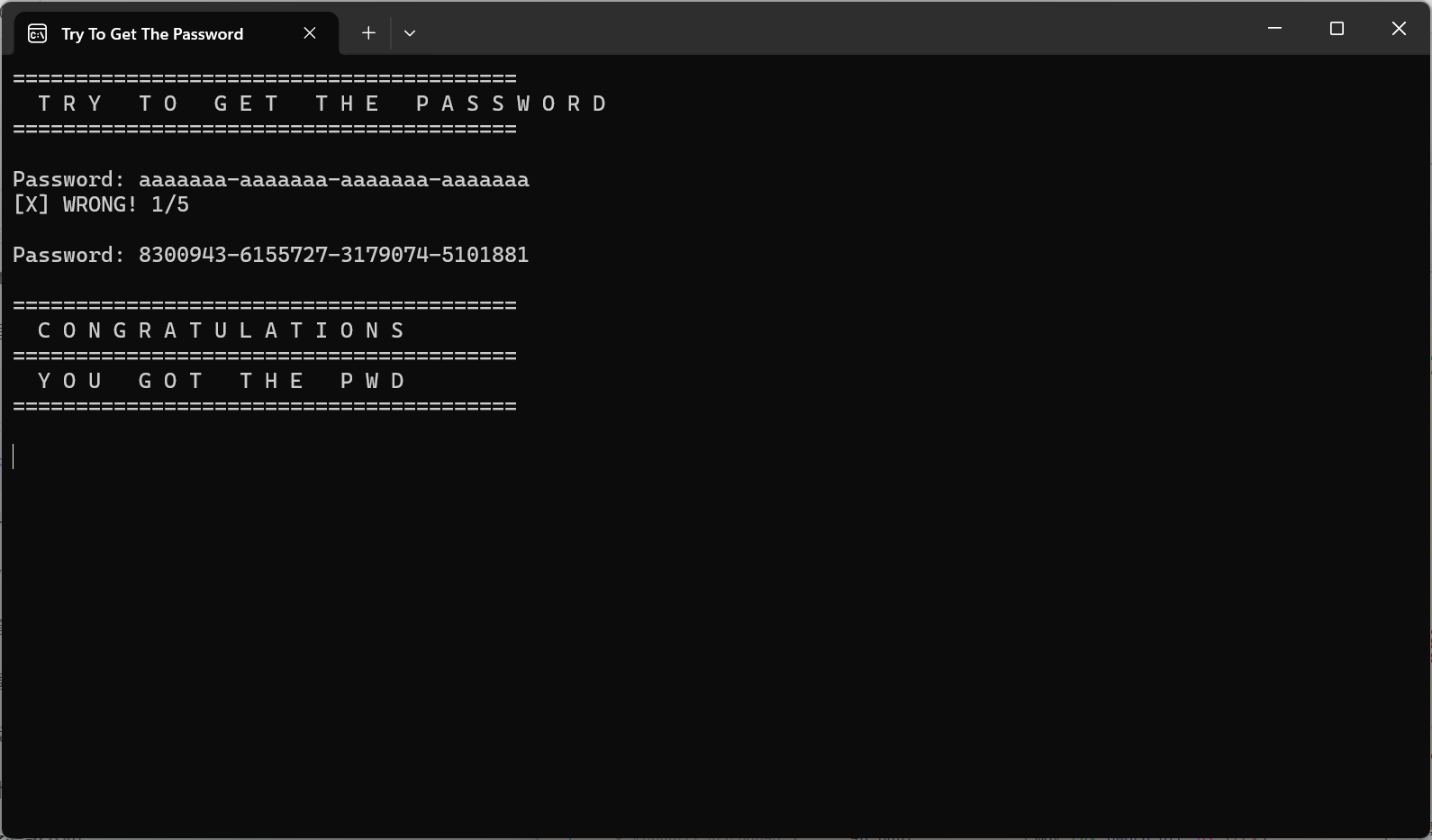Click the password 'aaaaaaa-aaaaaaa-aaaaaaa-aaaaaaa'
Viewport: 1432px width, 840px height.
pos(333,179)
